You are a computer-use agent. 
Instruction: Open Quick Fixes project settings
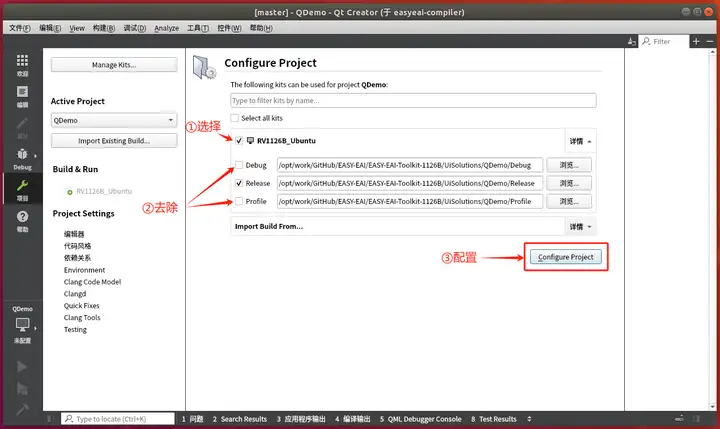tap(81, 305)
